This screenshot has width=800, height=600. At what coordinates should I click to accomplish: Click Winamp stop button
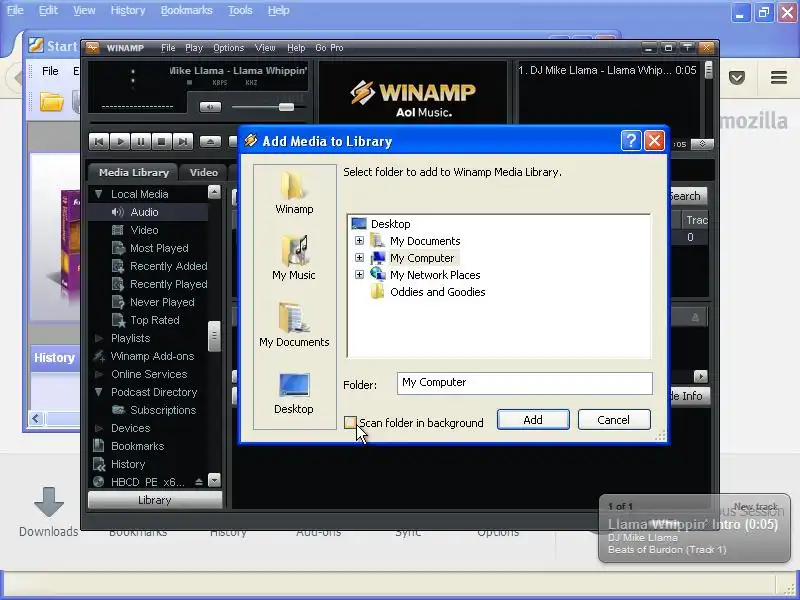162,141
